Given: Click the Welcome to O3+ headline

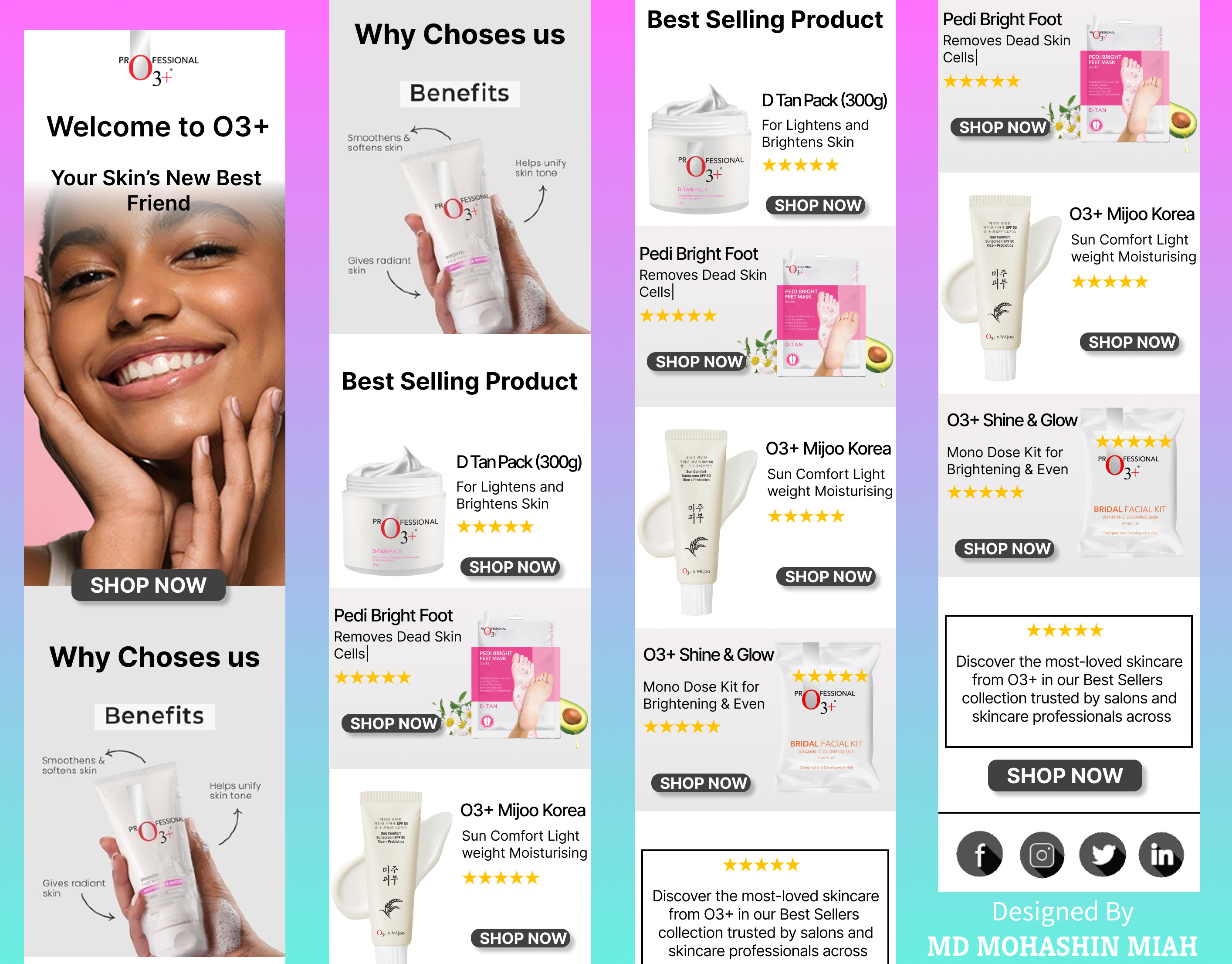Looking at the screenshot, I should (158, 126).
